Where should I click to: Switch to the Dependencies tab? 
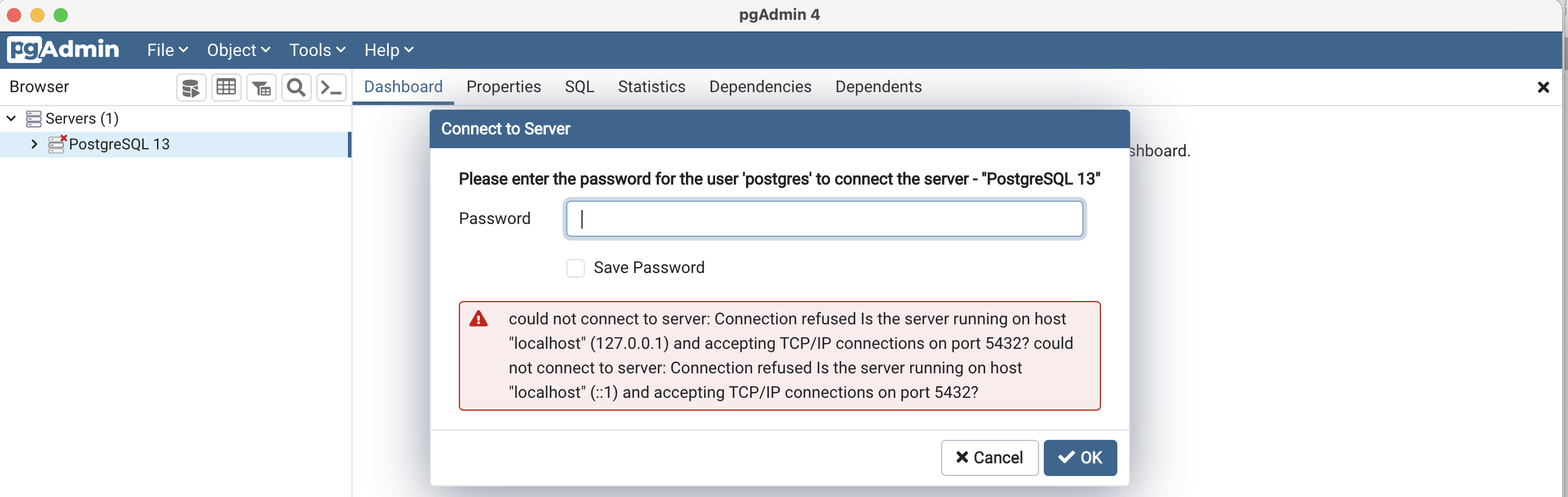click(x=759, y=87)
